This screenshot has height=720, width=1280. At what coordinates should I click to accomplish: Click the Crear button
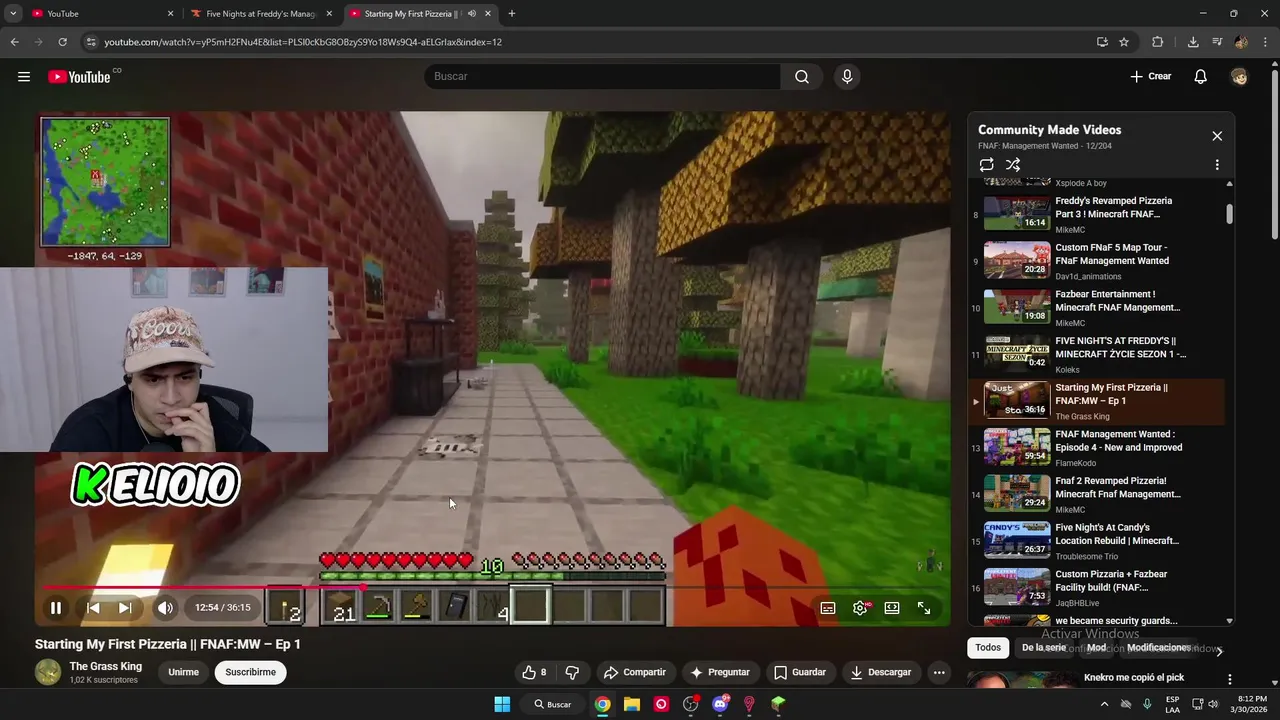1150,76
